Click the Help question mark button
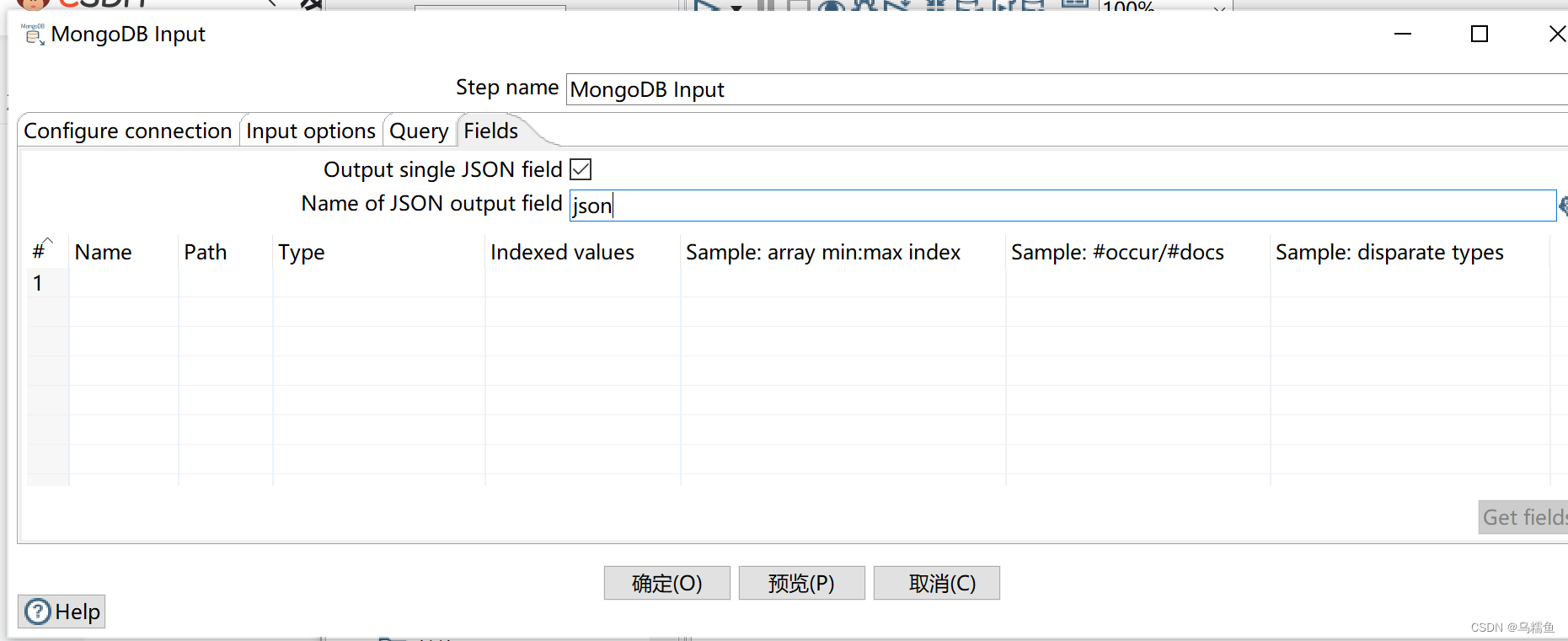Screen dimensions: 1568x641 pos(62,612)
